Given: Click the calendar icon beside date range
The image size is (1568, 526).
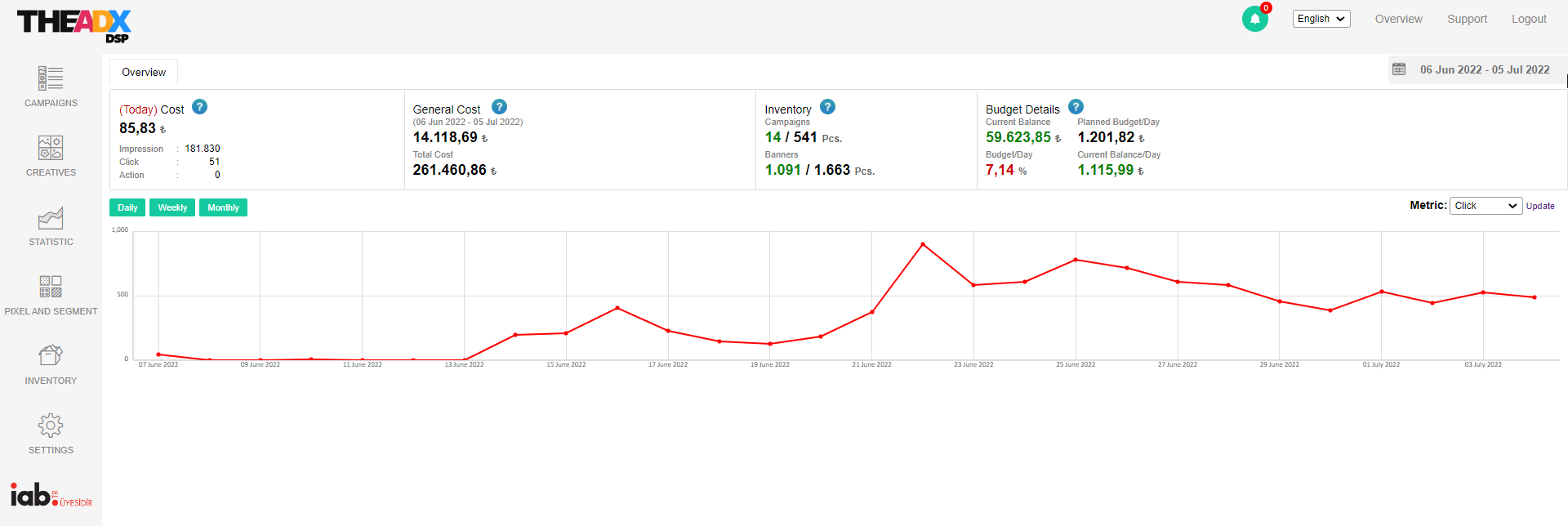Looking at the screenshot, I should point(1399,69).
